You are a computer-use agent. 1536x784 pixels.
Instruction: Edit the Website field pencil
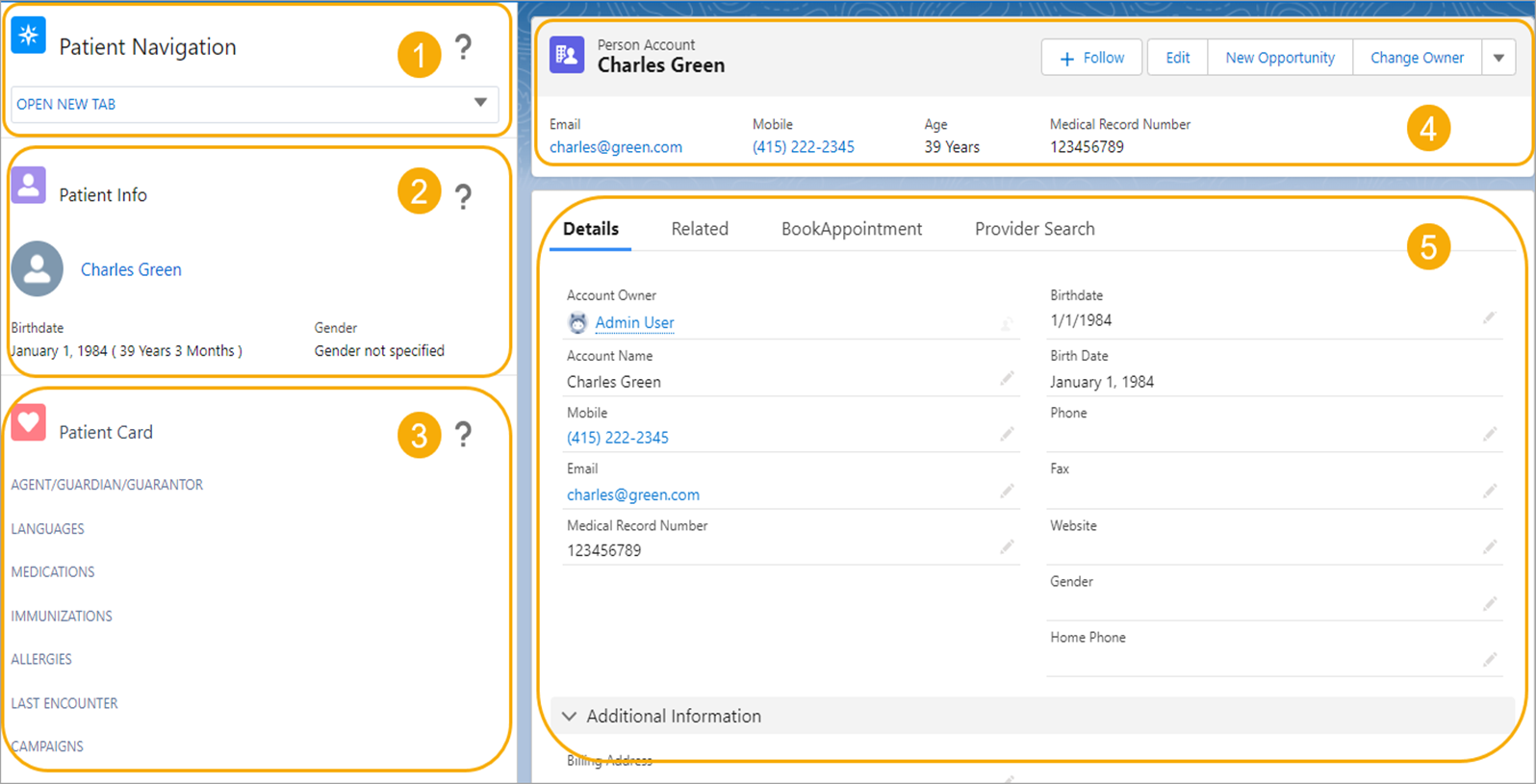[1490, 547]
